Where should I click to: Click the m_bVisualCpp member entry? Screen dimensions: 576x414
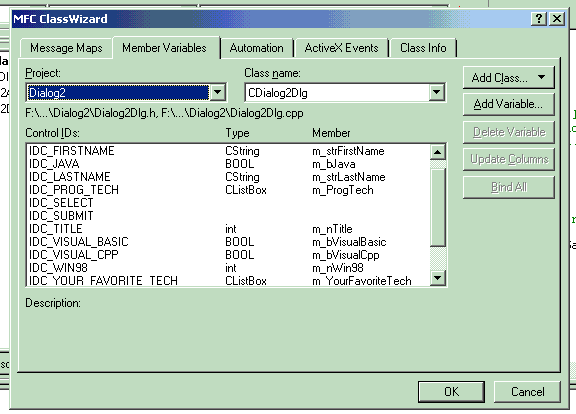(x=346, y=255)
